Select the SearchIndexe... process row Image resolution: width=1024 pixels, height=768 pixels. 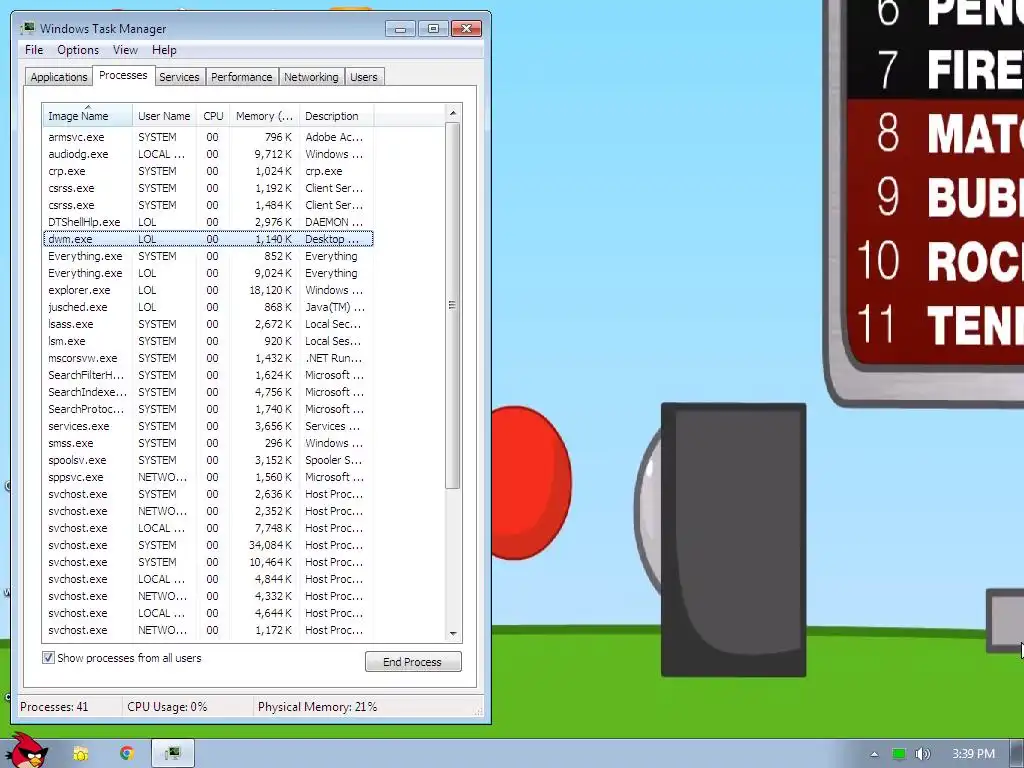(208, 392)
